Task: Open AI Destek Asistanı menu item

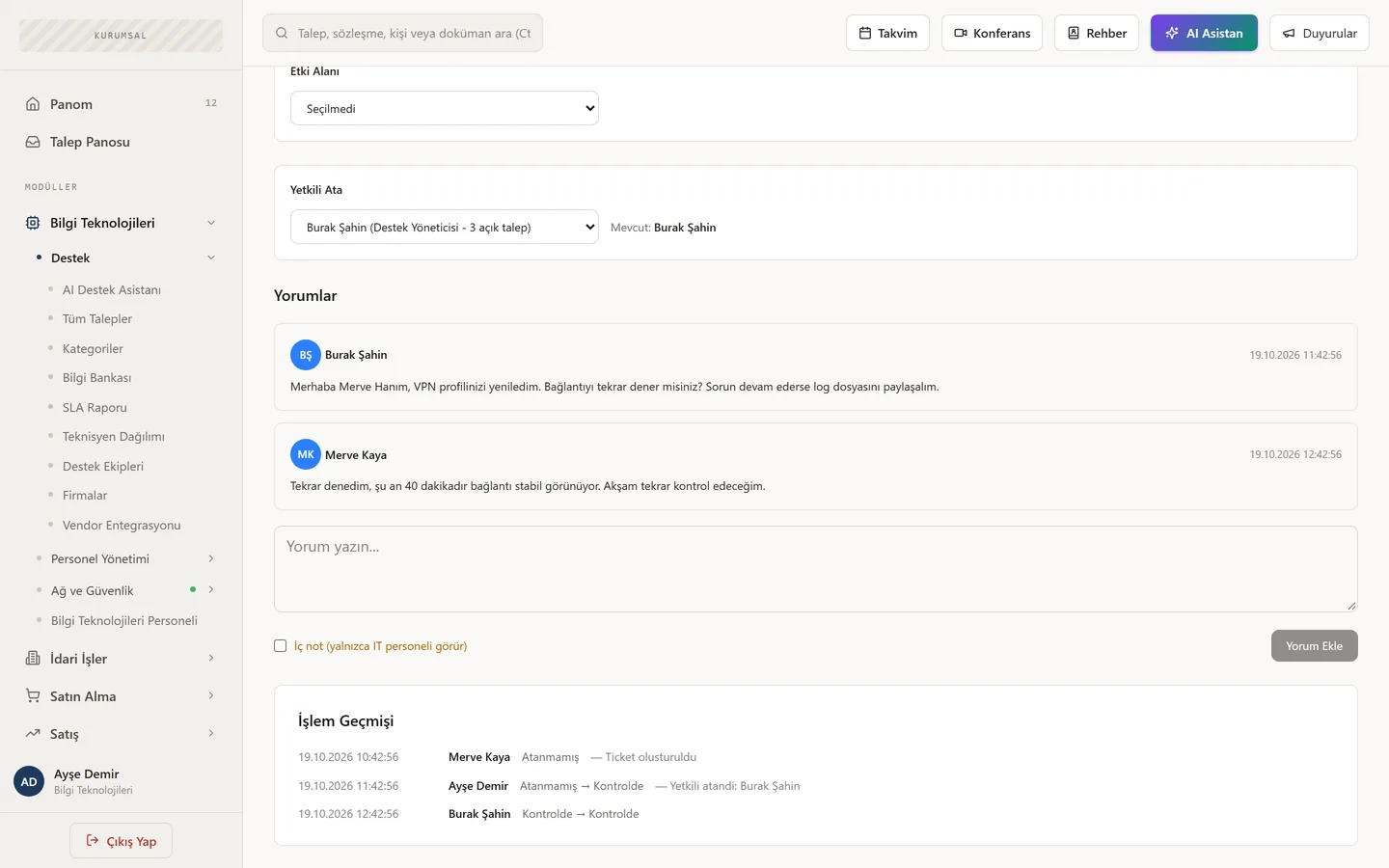Action: [x=112, y=289]
